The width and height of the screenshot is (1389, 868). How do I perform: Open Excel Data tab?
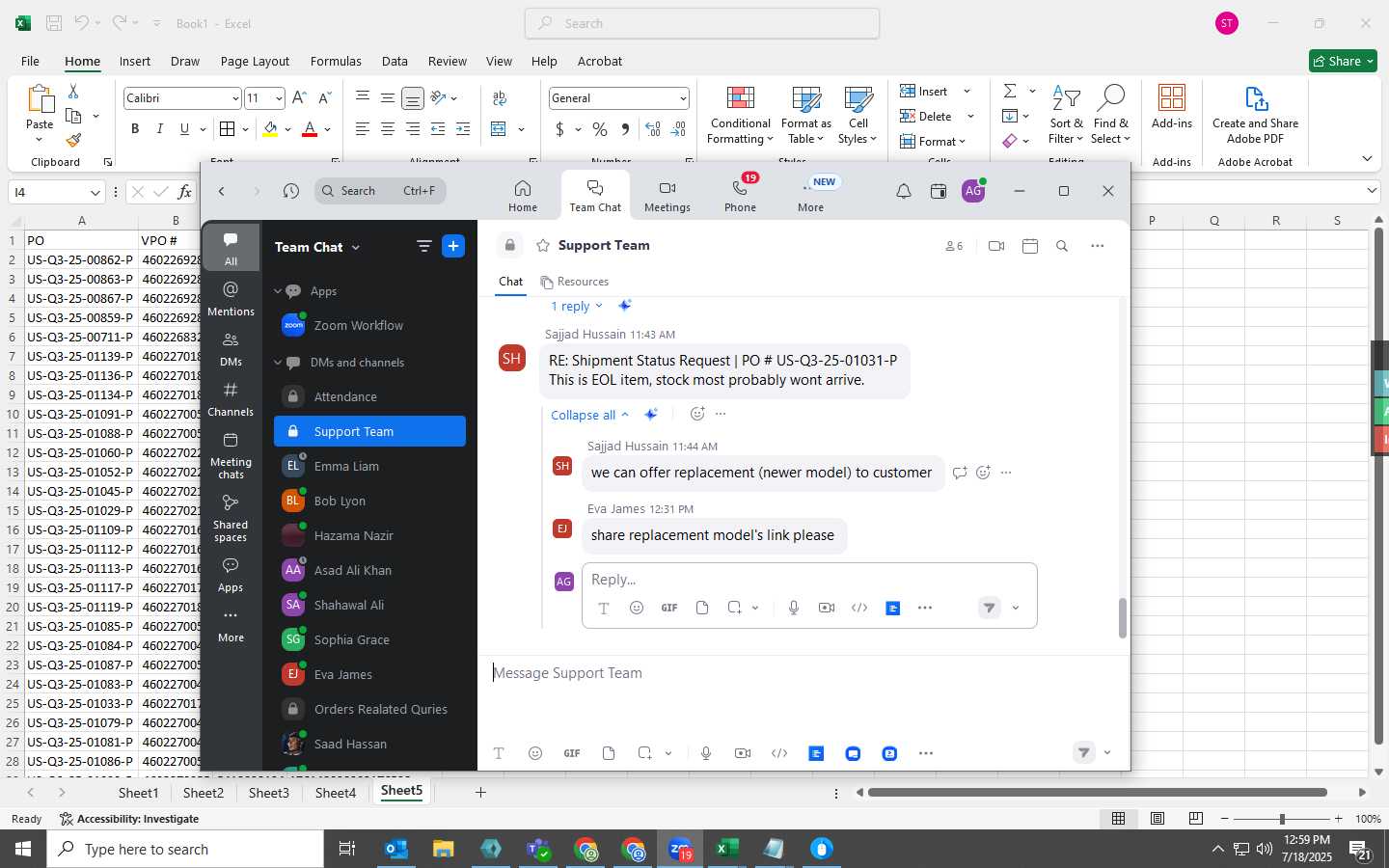395,61
